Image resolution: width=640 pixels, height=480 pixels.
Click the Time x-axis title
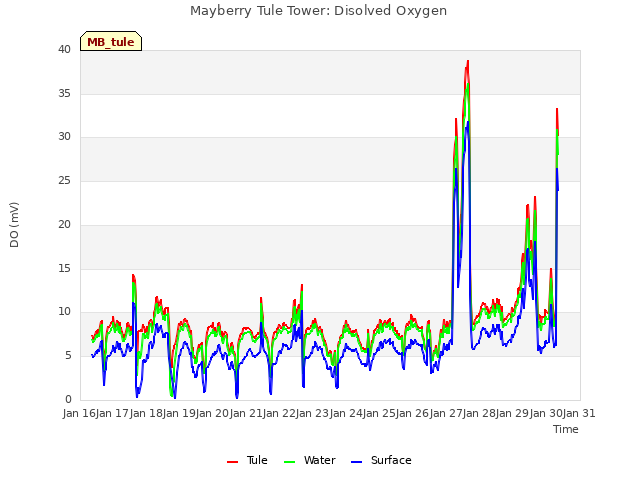(566, 429)
